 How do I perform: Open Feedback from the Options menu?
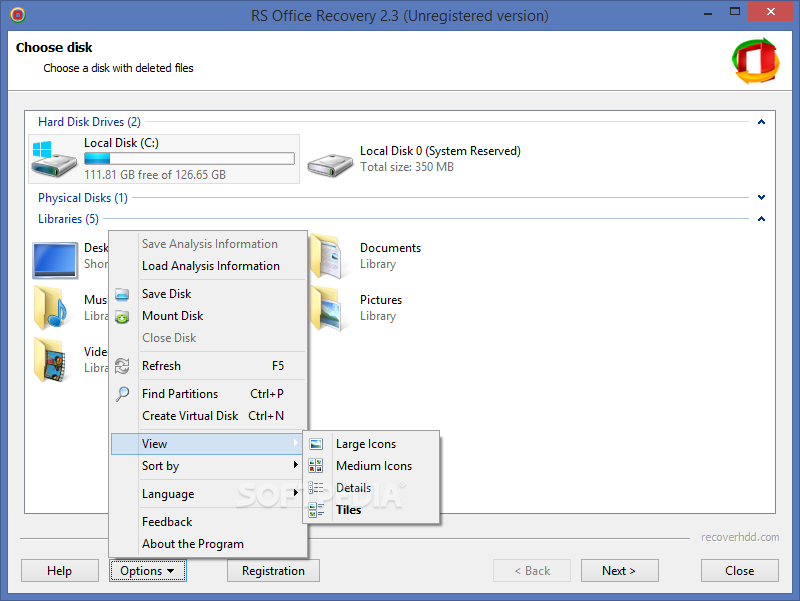[167, 522]
